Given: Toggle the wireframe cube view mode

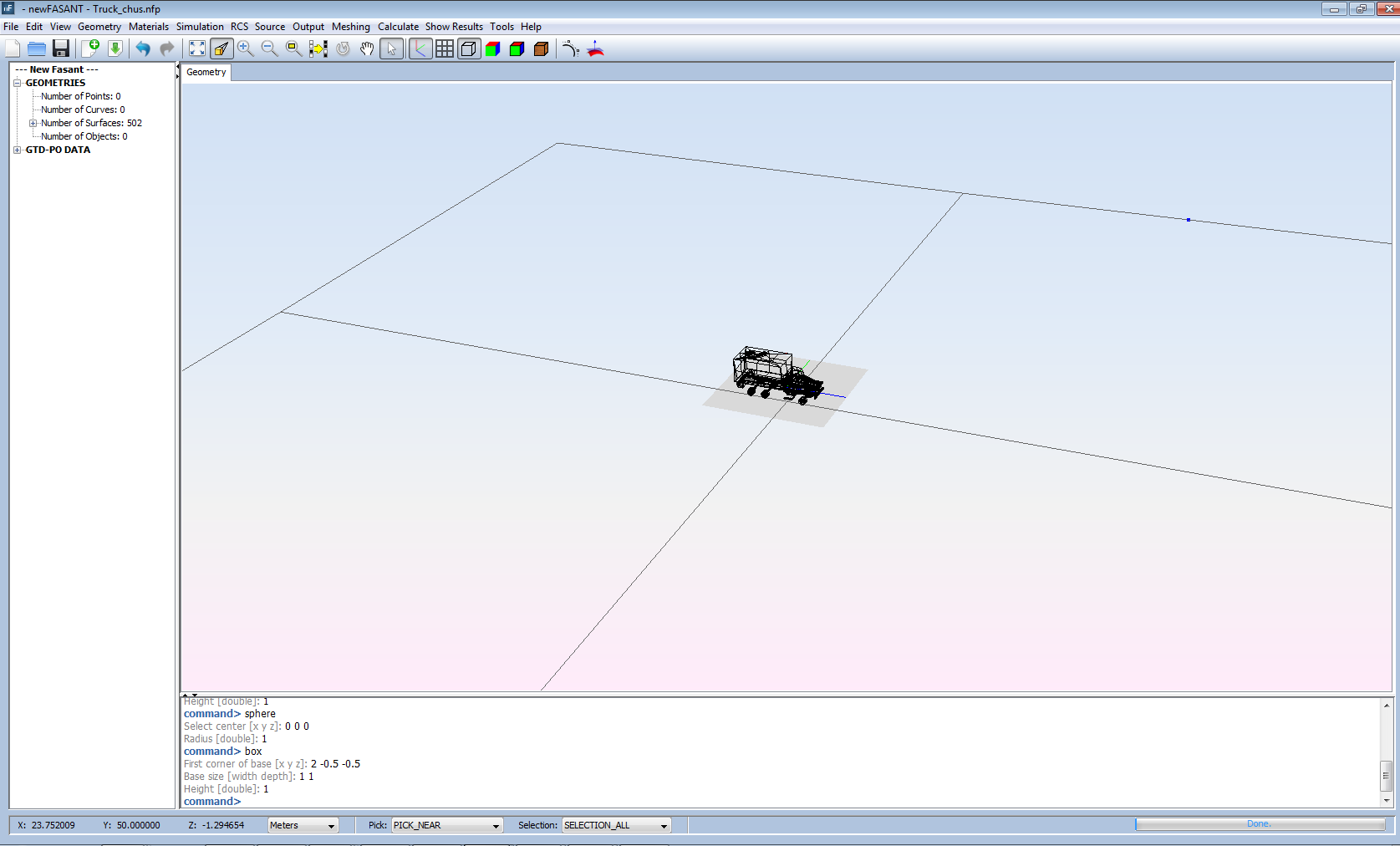Looking at the screenshot, I should [x=469, y=48].
